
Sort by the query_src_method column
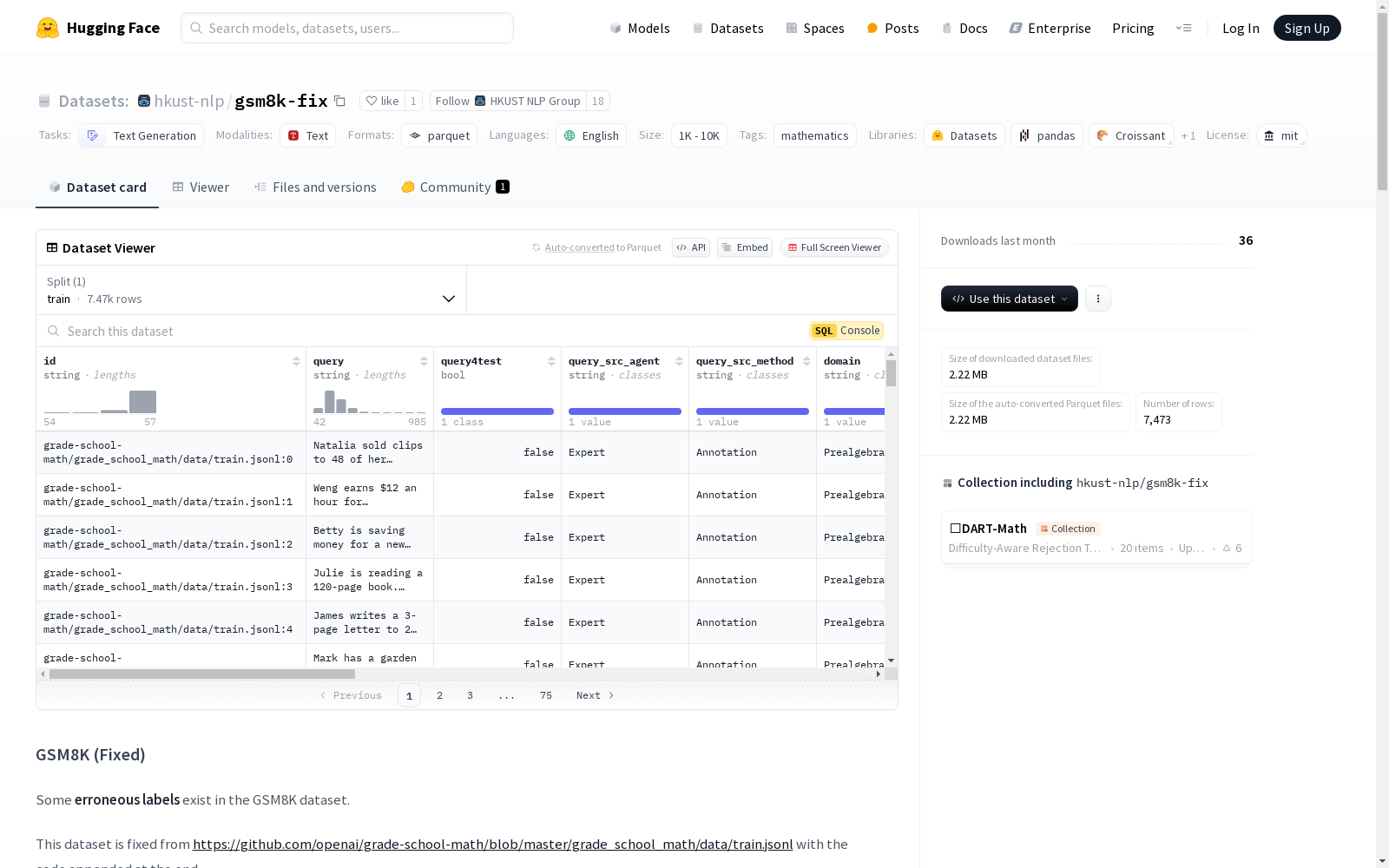click(806, 361)
